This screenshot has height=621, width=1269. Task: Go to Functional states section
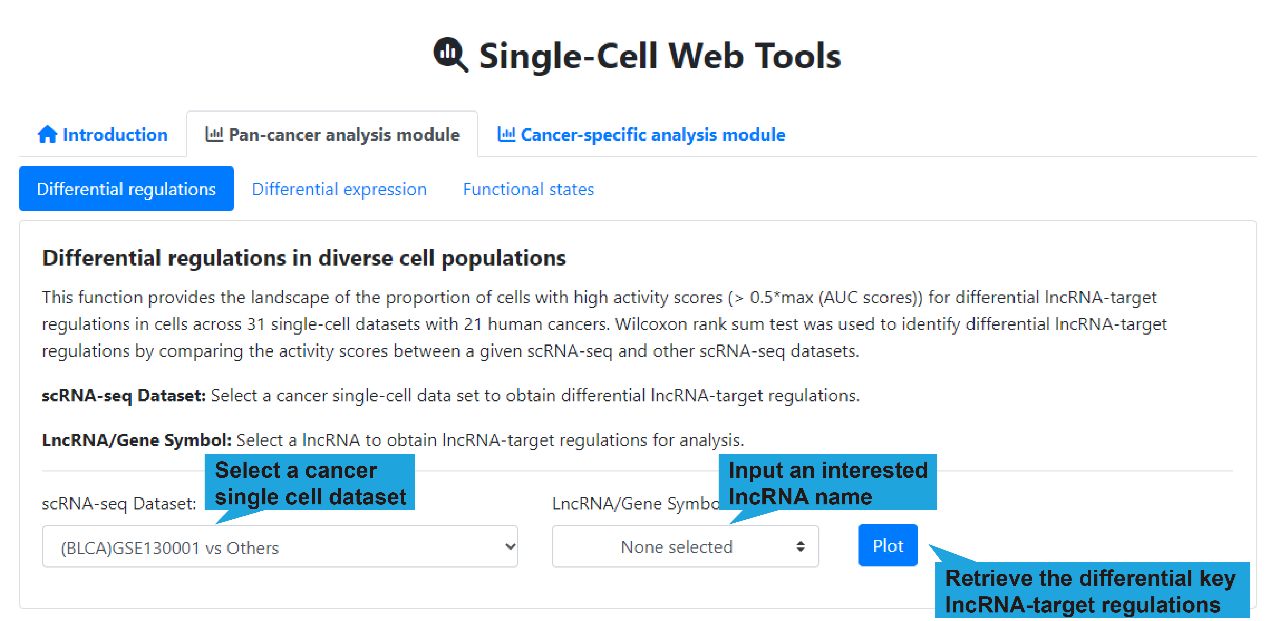click(528, 189)
